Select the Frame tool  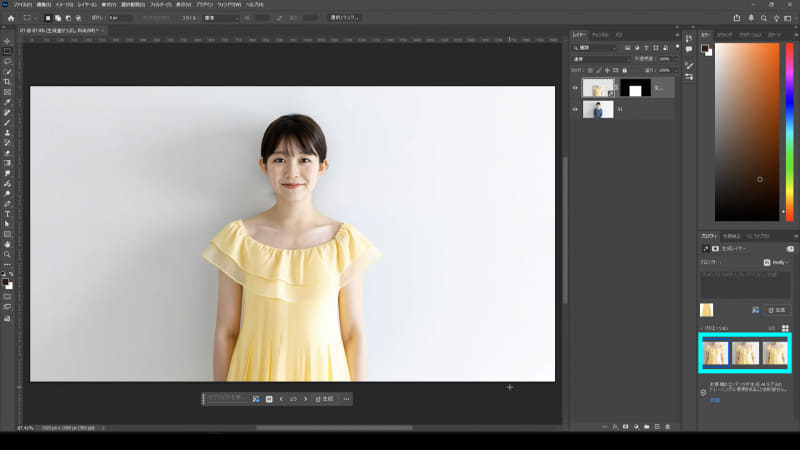click(7, 92)
